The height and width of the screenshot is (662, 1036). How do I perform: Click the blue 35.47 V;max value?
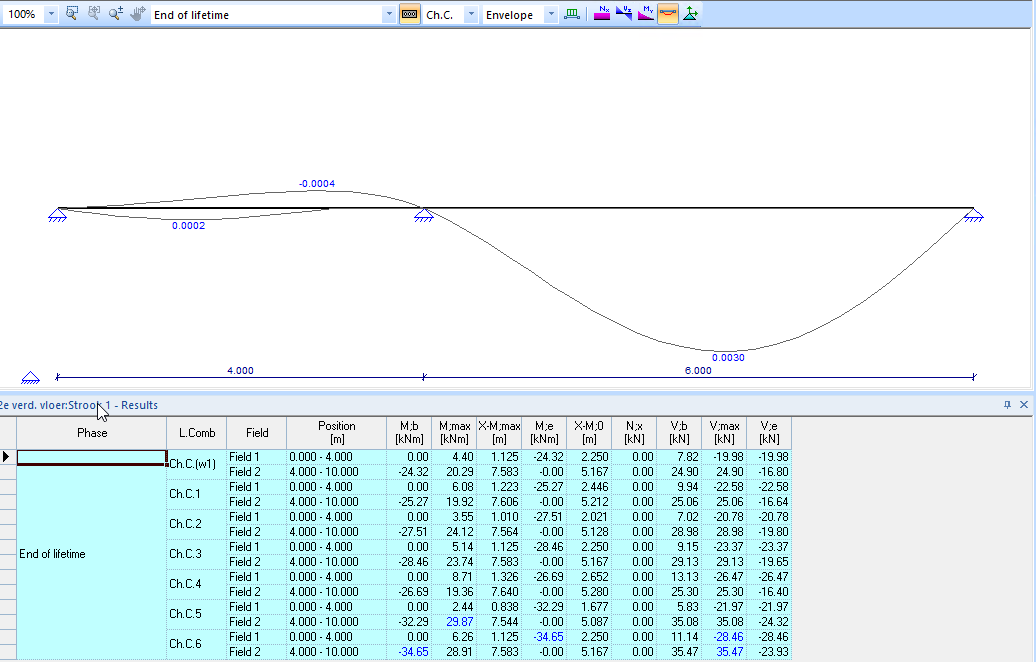729,652
